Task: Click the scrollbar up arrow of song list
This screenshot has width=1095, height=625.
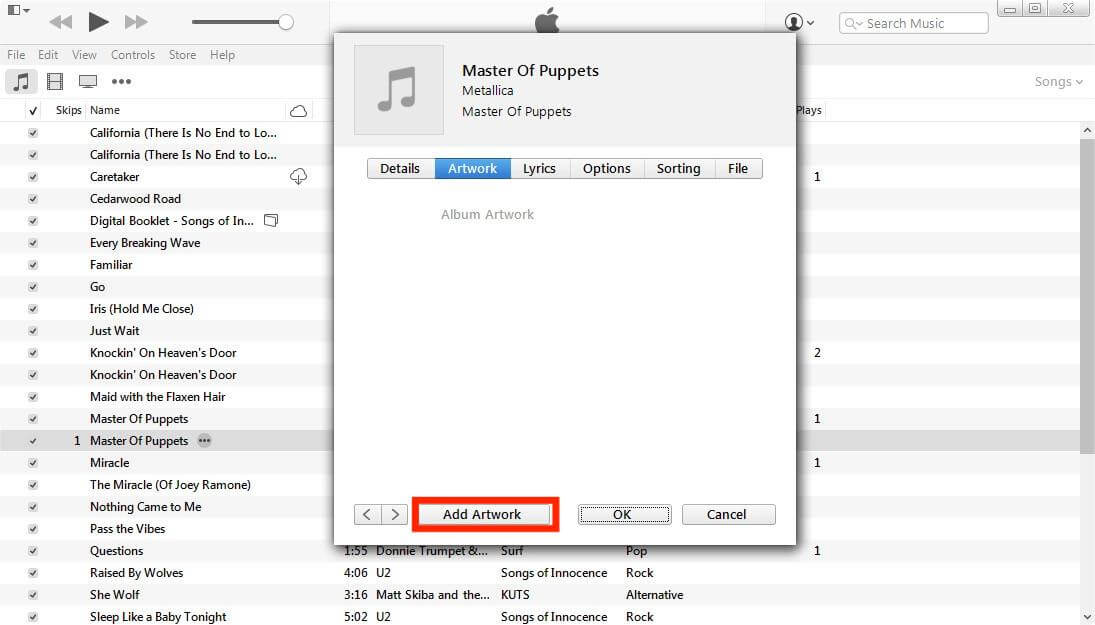Action: coord(1087,131)
